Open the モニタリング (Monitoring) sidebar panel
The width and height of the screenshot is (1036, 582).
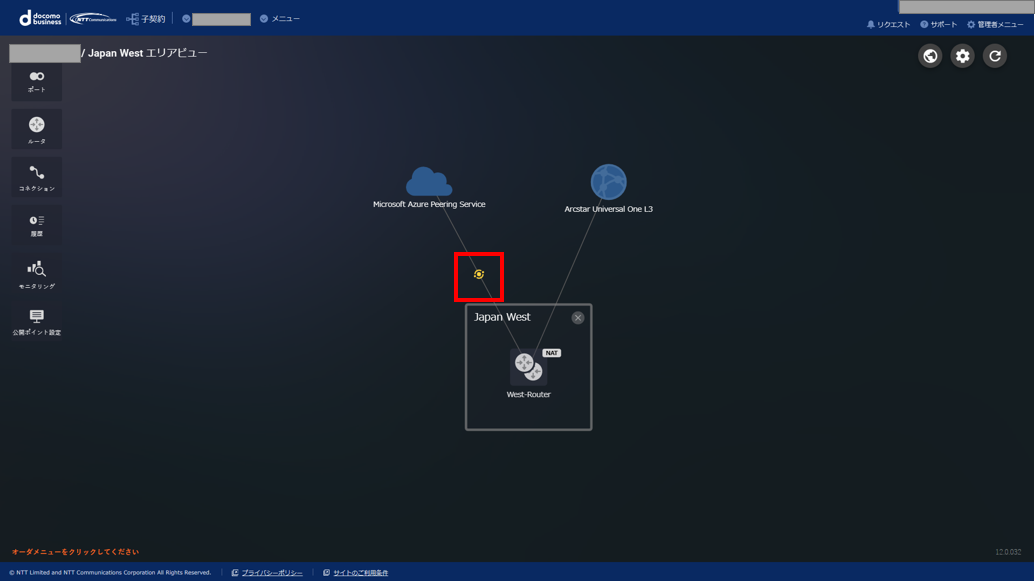[37, 274]
